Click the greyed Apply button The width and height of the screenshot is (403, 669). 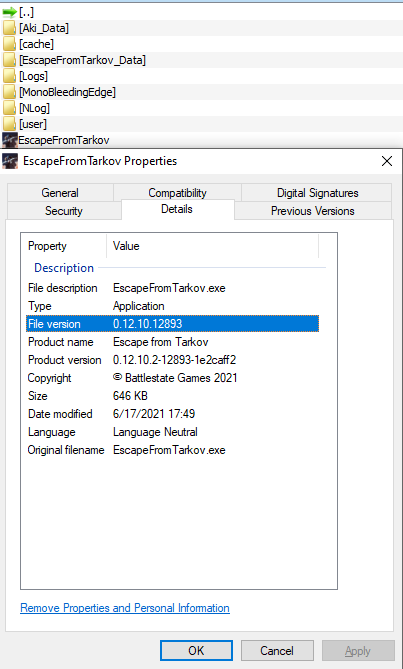pos(358,651)
